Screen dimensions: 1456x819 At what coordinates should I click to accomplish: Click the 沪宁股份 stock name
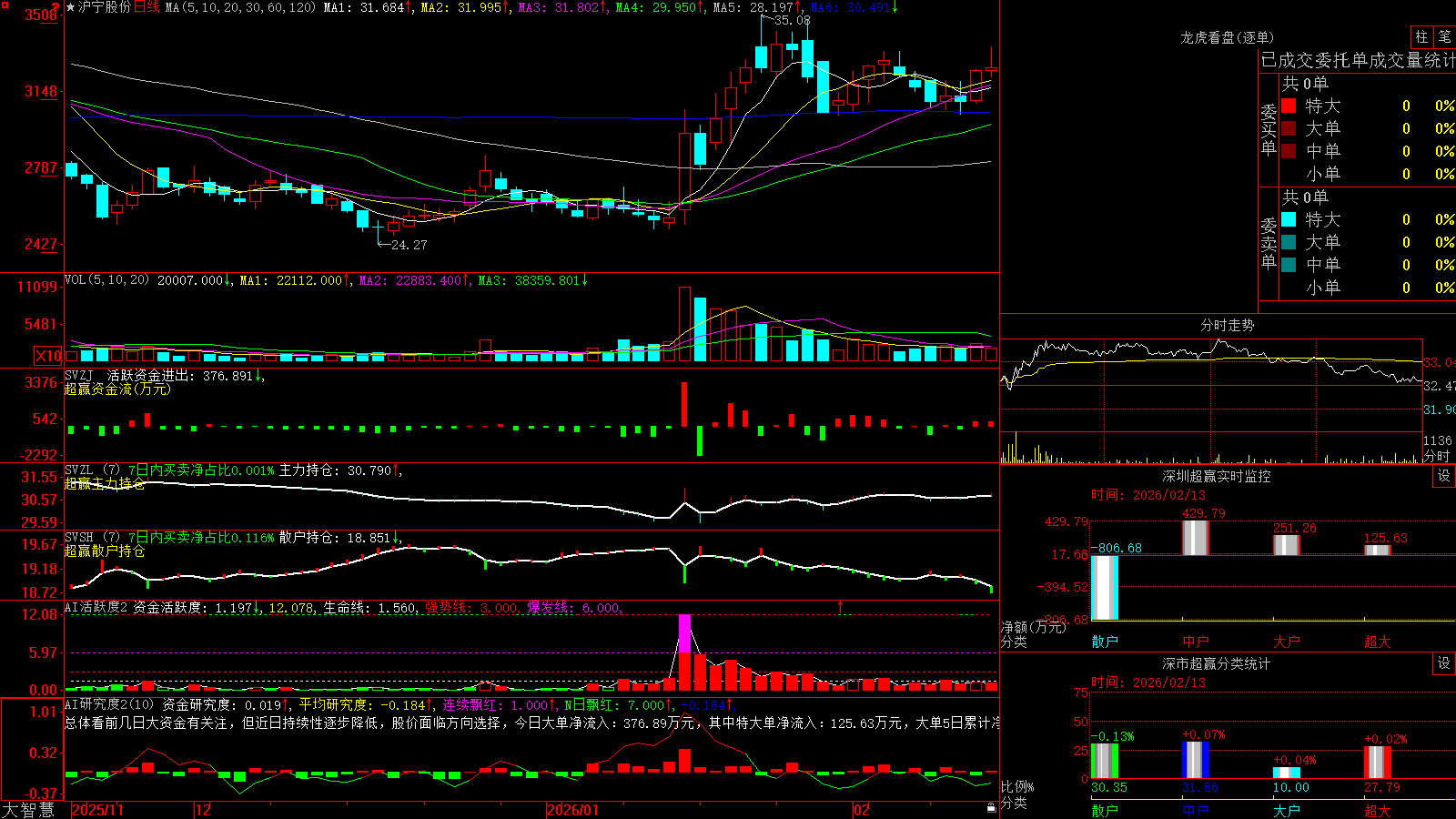point(105,7)
